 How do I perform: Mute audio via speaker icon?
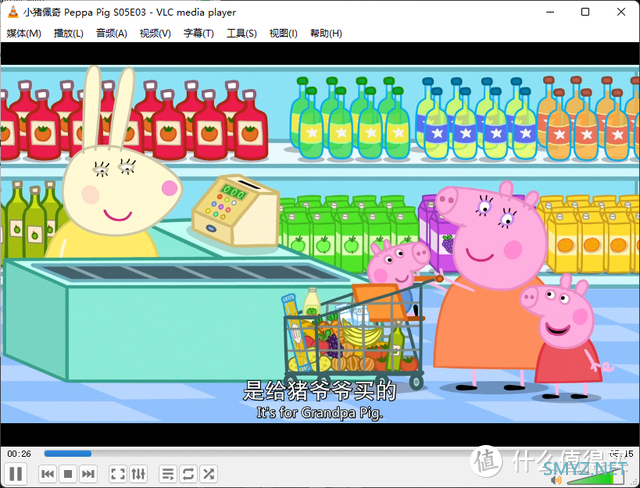(x=556, y=481)
